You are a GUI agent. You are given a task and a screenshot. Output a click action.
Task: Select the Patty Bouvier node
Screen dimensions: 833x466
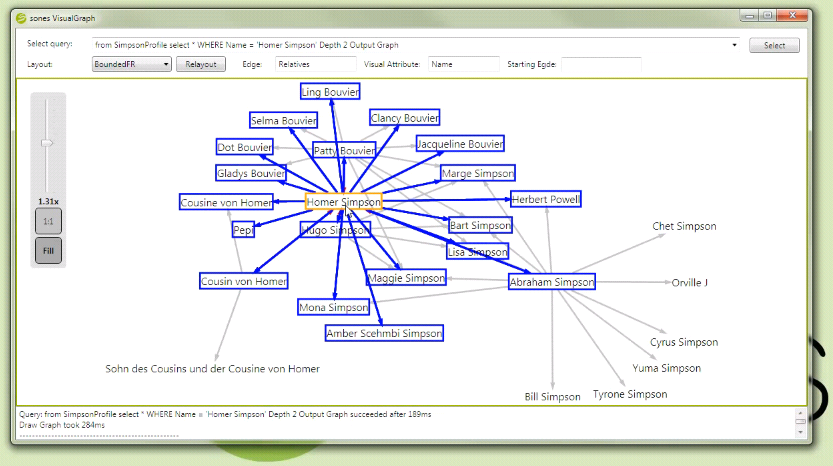tap(344, 150)
